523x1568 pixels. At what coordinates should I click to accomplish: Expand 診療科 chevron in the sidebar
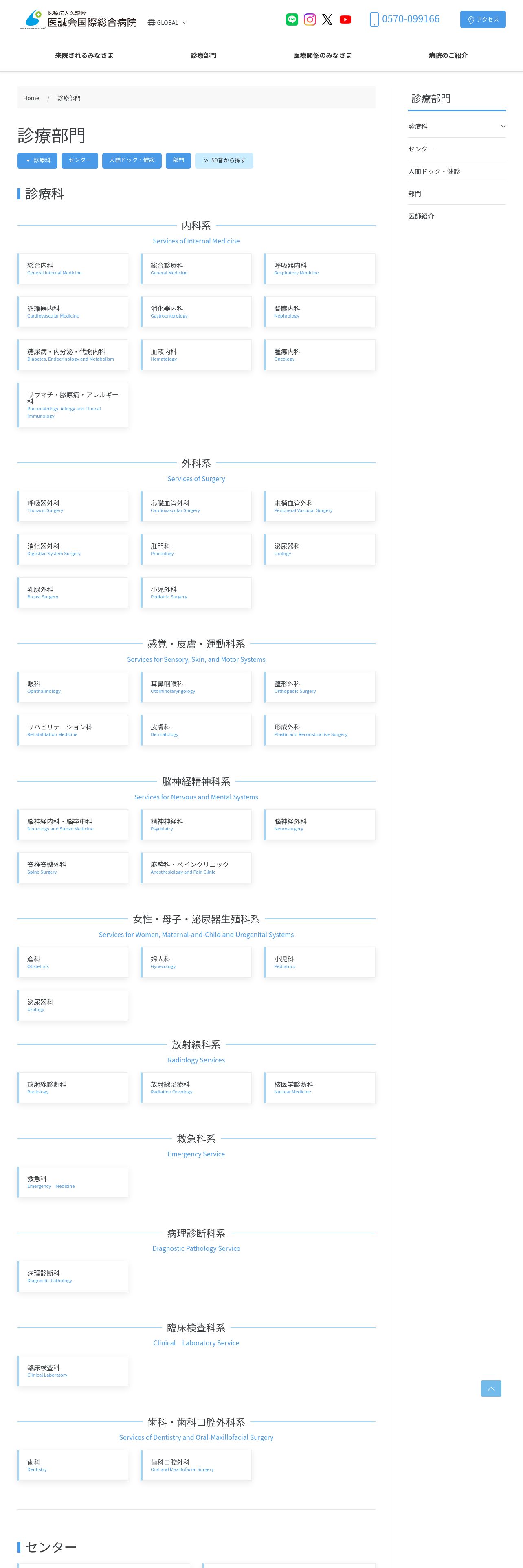(x=503, y=127)
